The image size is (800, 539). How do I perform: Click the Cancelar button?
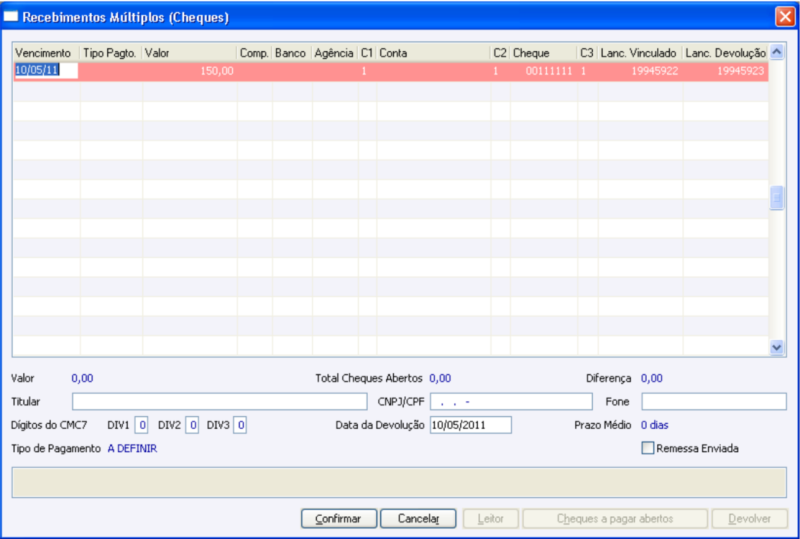tap(418, 519)
